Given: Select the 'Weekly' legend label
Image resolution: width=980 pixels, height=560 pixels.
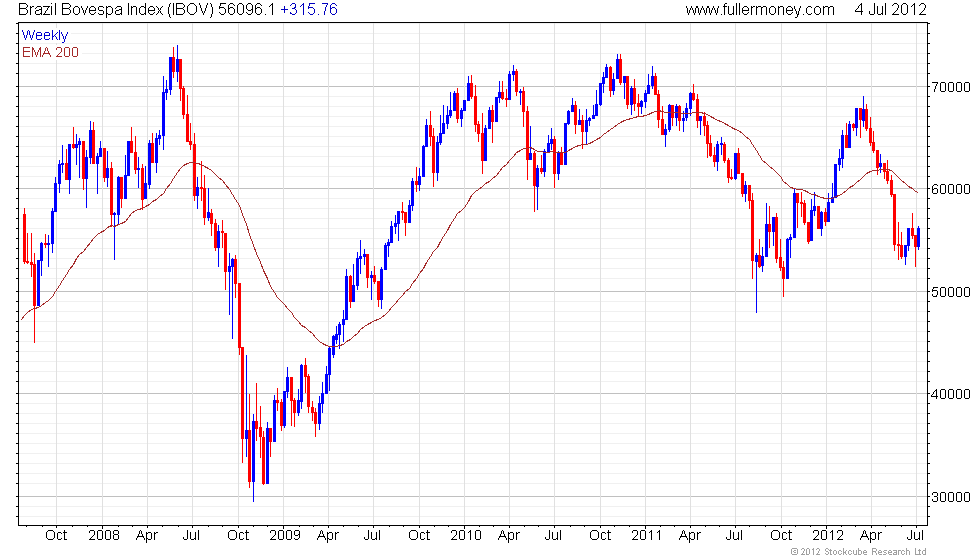Looking at the screenshot, I should pyautogui.click(x=45, y=36).
